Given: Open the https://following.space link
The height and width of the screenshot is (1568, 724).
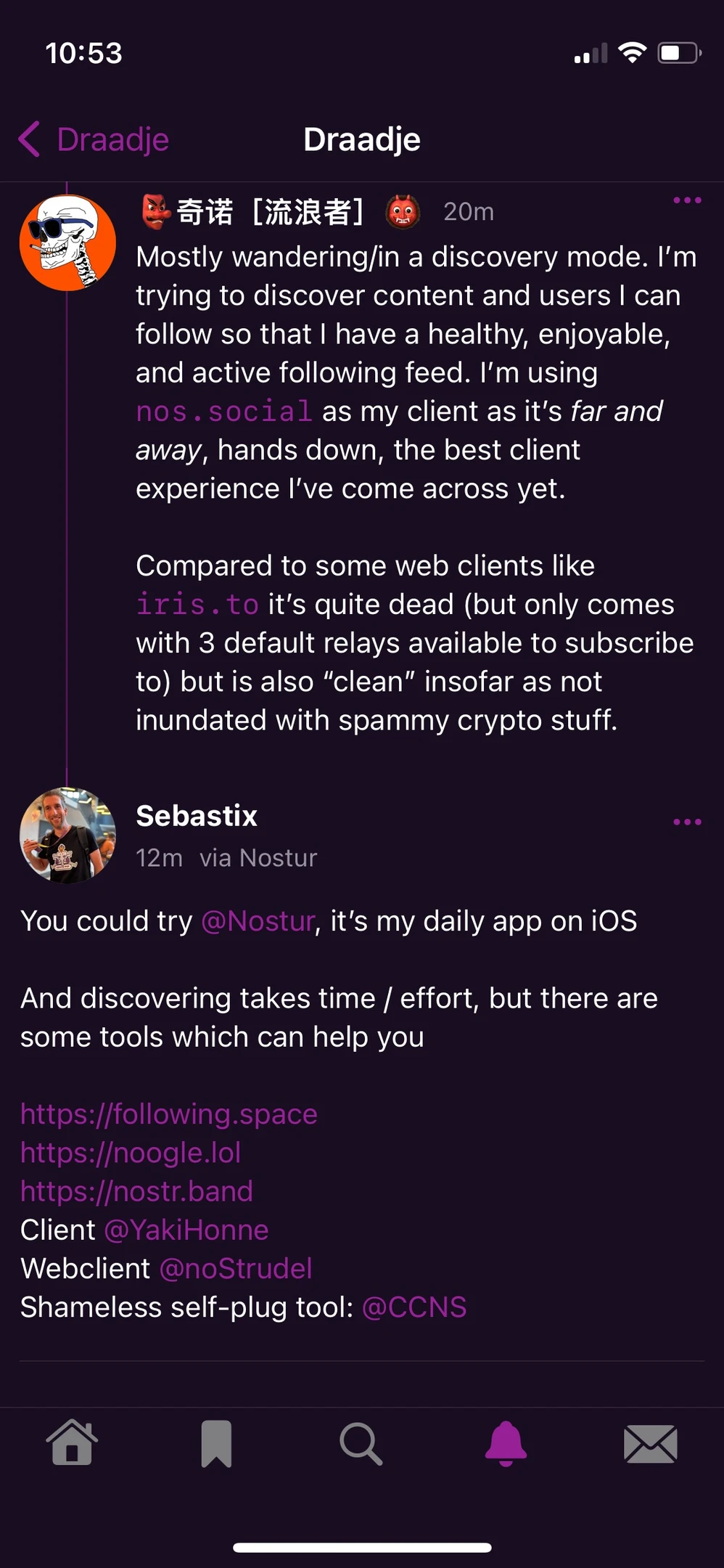Looking at the screenshot, I should (169, 1114).
